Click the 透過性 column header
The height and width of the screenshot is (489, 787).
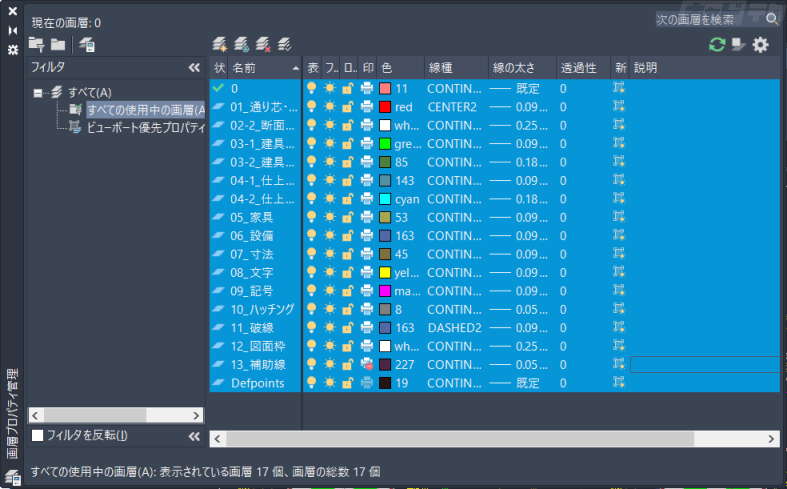click(583, 68)
